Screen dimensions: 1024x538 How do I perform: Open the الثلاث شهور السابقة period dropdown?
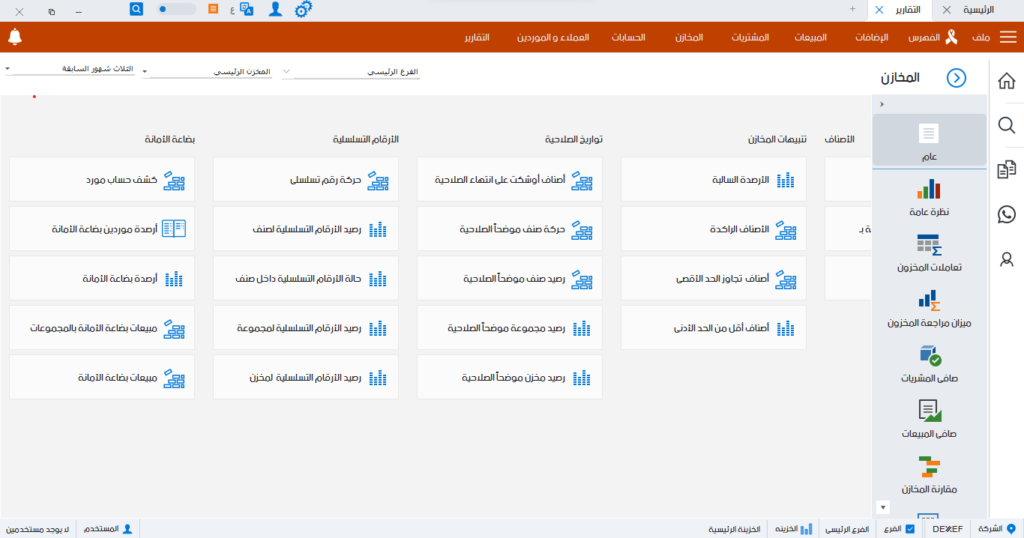point(70,69)
